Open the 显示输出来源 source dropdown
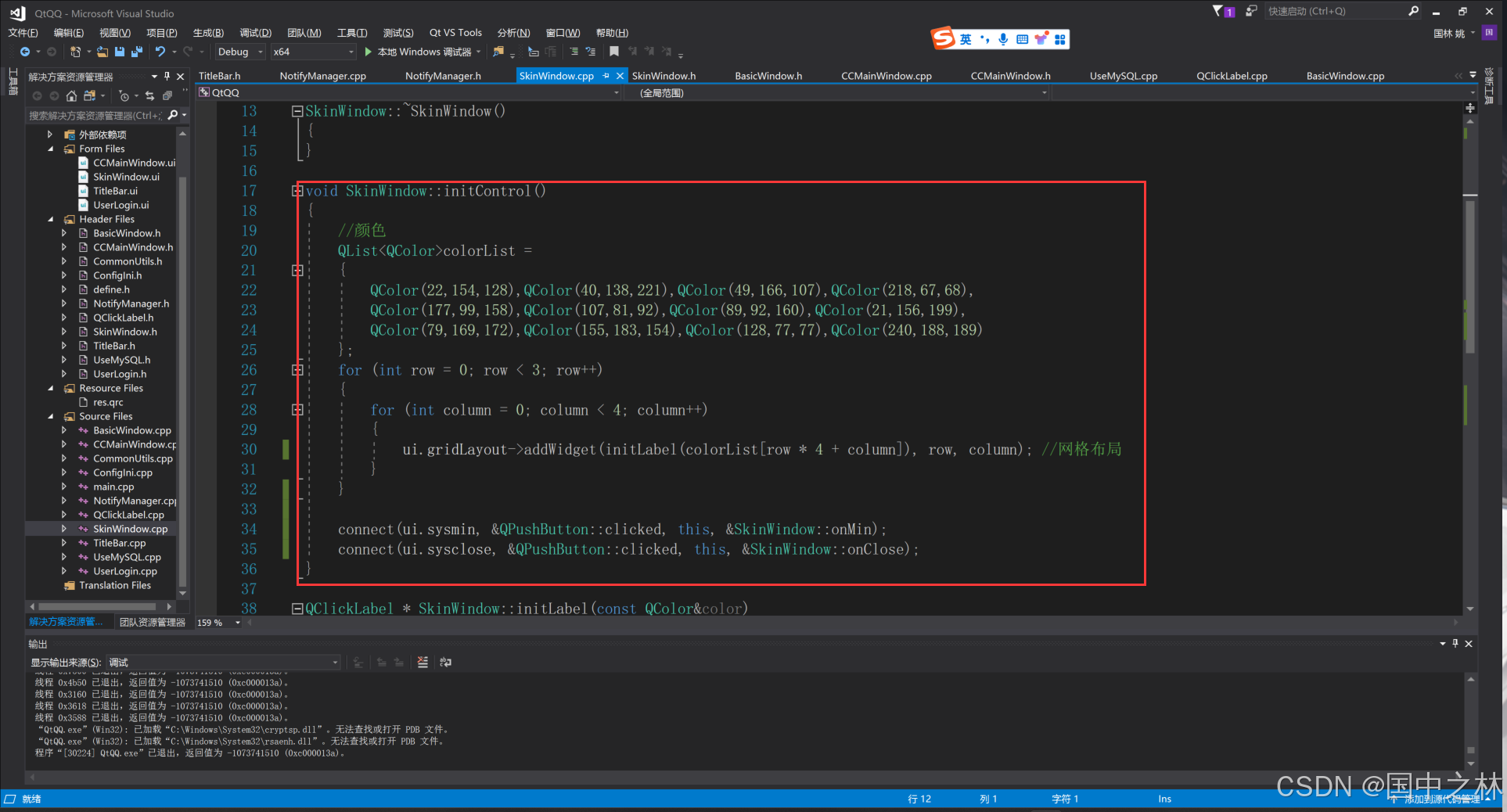This screenshot has width=1507, height=812. click(223, 662)
